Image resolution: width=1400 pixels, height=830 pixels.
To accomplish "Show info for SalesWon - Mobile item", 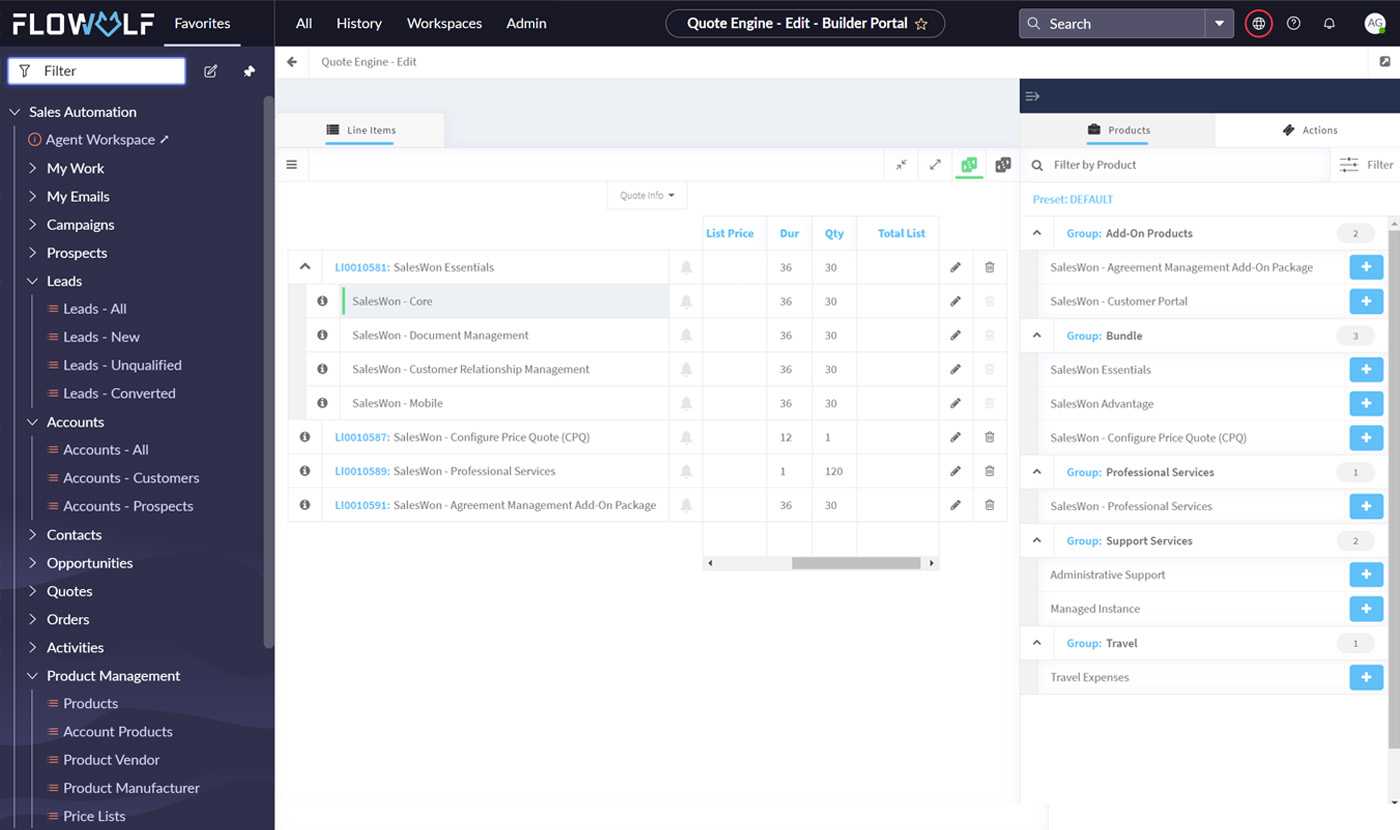I will pyautogui.click(x=322, y=403).
